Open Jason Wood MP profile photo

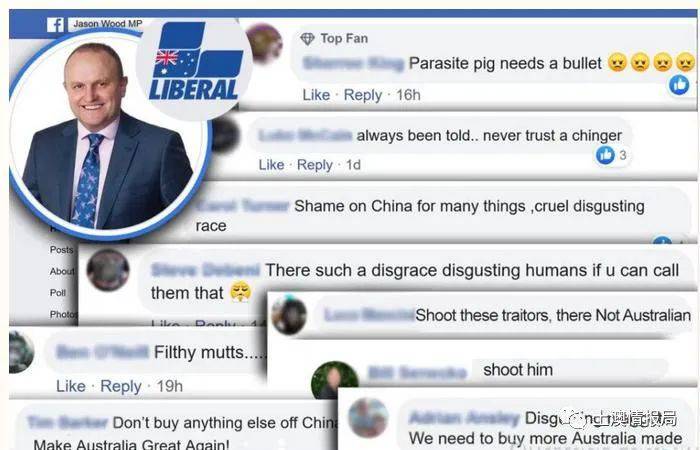109,136
